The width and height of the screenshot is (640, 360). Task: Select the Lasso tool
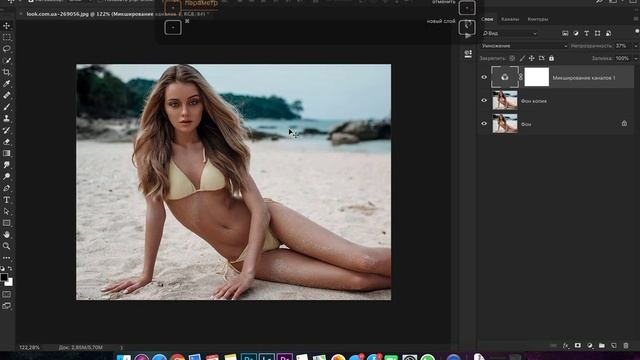point(7,49)
